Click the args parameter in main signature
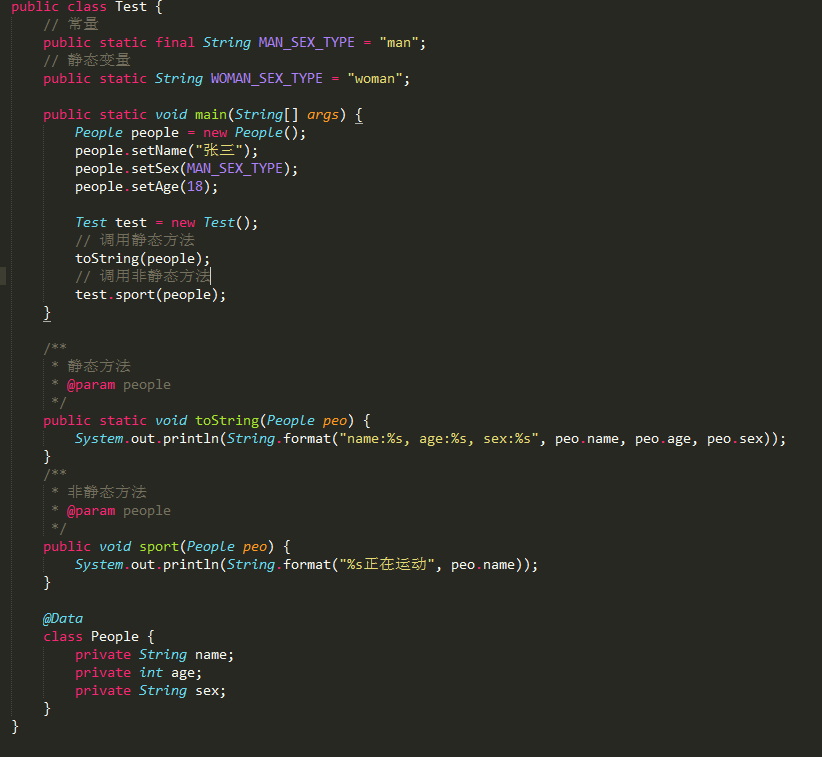The height and width of the screenshot is (757, 822). pos(322,114)
